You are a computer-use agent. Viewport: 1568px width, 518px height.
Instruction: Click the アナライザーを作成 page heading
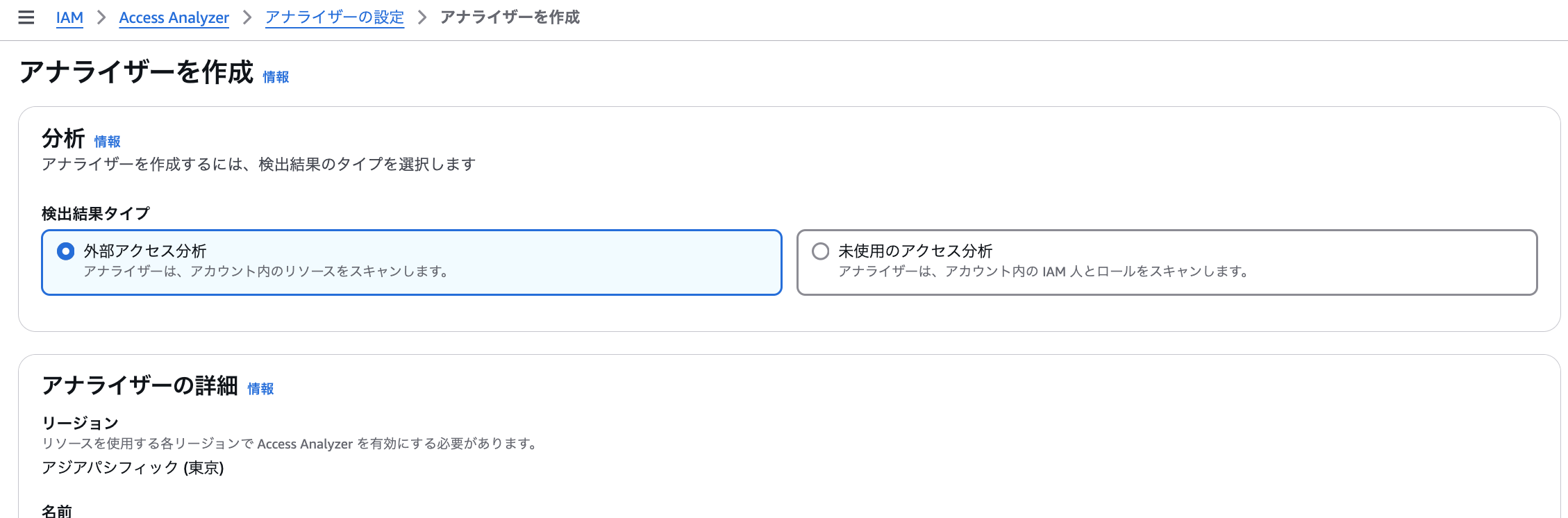(136, 72)
